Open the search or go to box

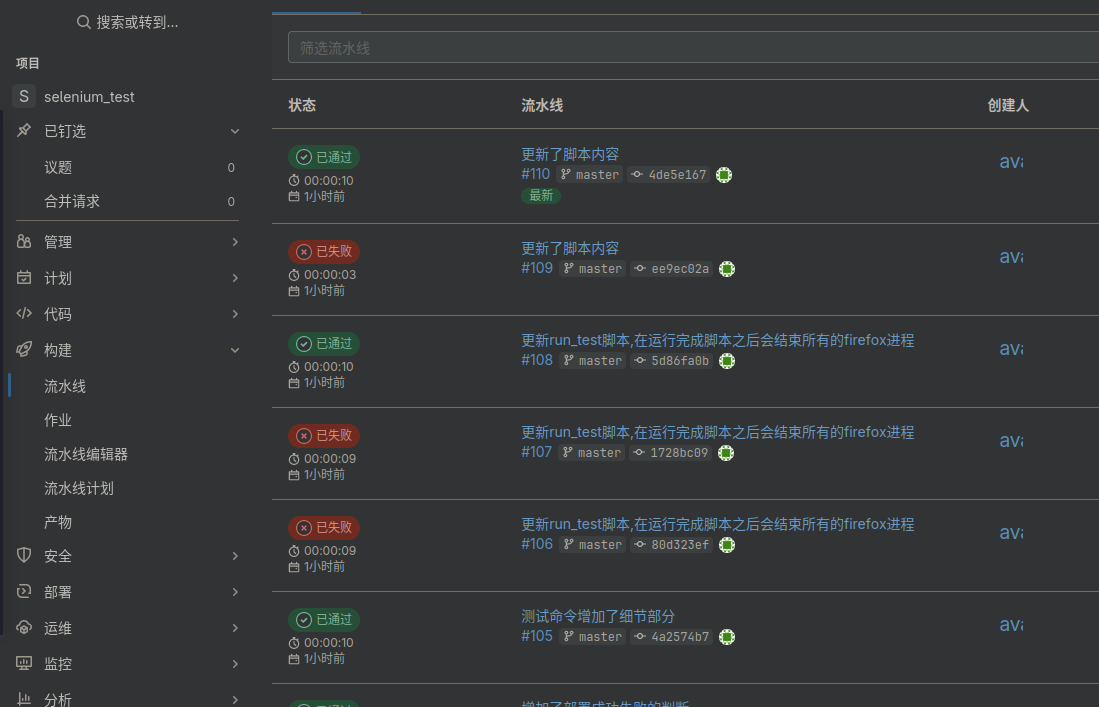(127, 22)
